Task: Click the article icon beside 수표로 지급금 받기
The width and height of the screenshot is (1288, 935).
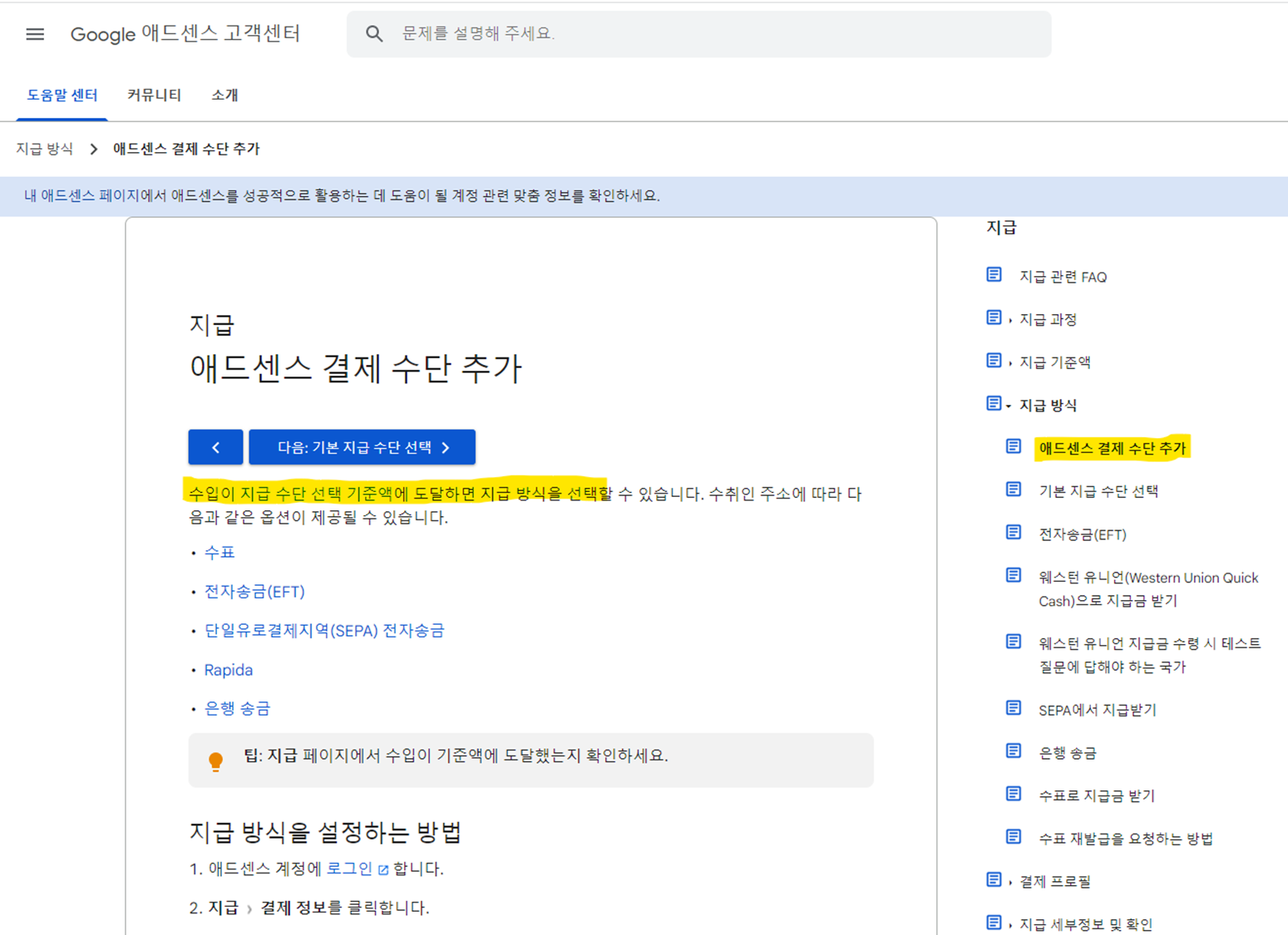Action: click(1014, 794)
